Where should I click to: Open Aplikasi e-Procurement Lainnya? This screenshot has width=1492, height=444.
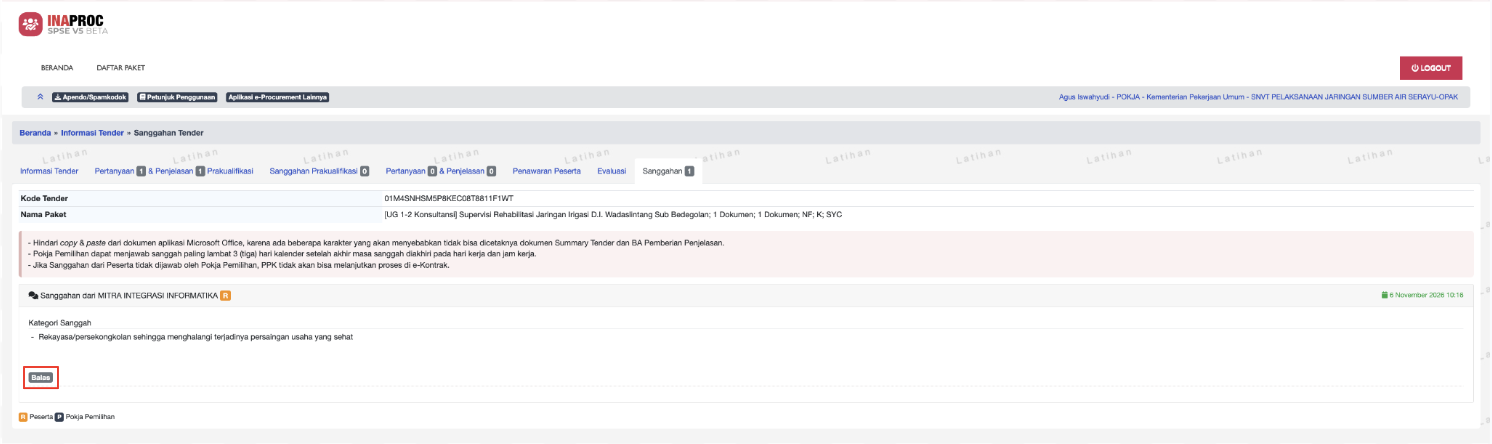click(x=278, y=97)
